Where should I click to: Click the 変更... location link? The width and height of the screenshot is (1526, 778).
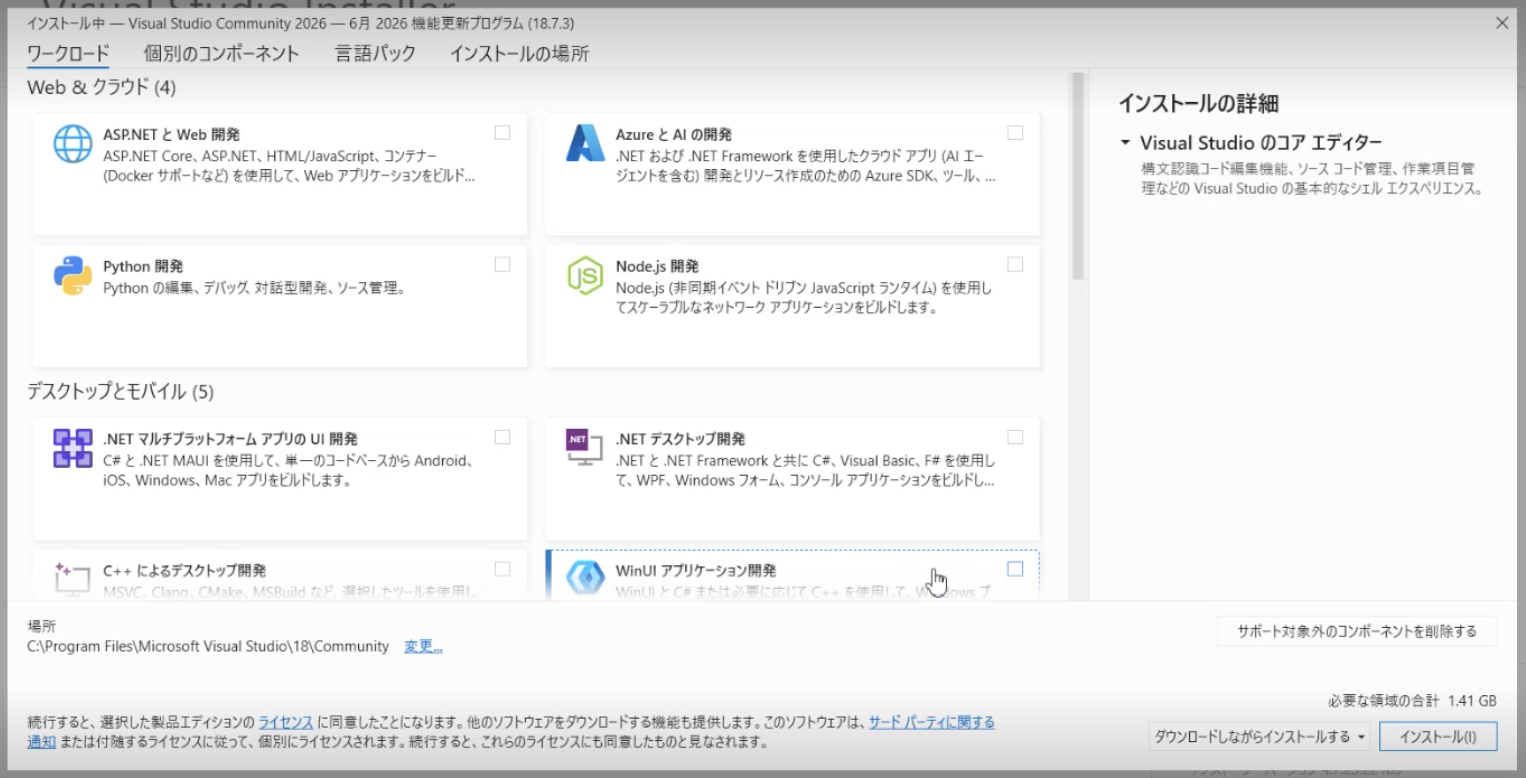(423, 646)
